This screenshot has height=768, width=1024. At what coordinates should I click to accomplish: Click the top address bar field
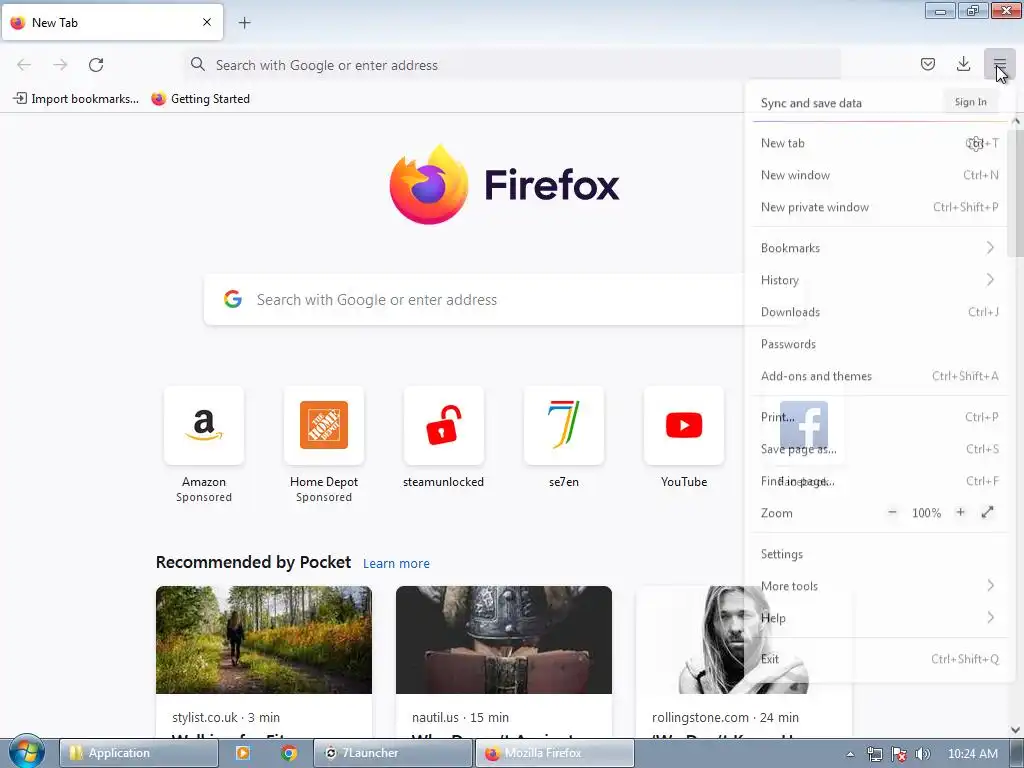[x=512, y=65]
